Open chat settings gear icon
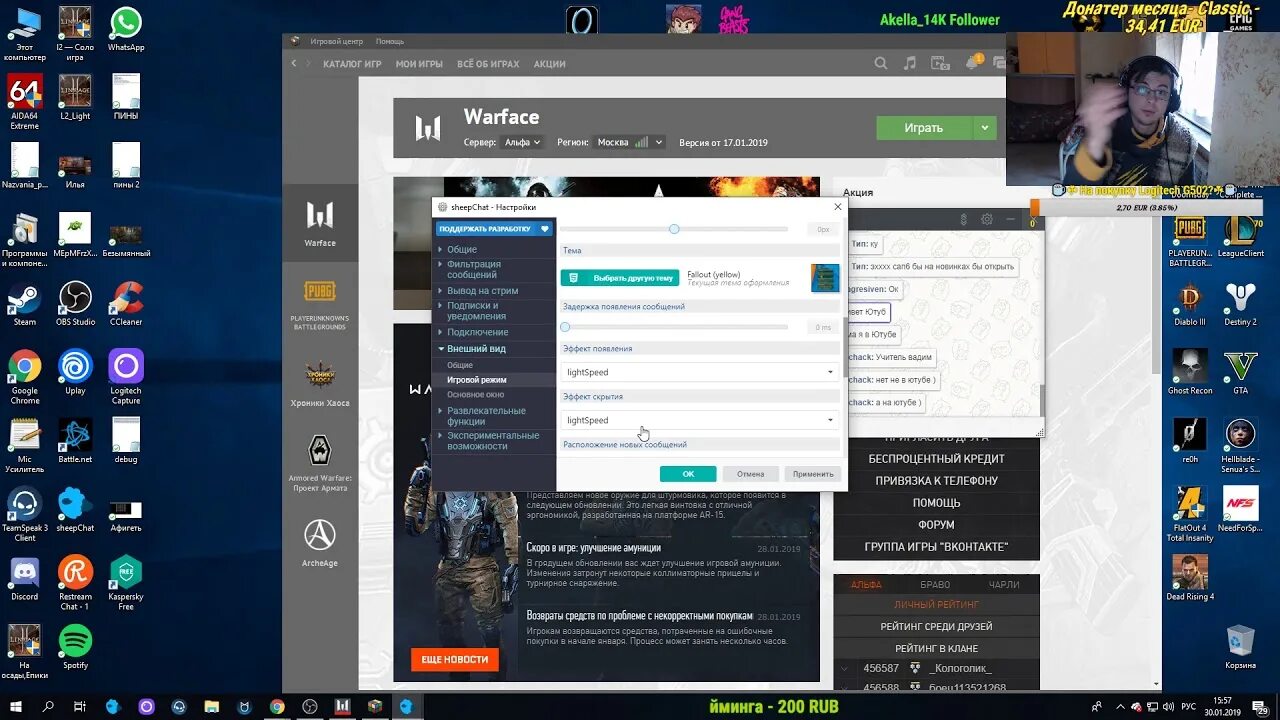 point(987,219)
